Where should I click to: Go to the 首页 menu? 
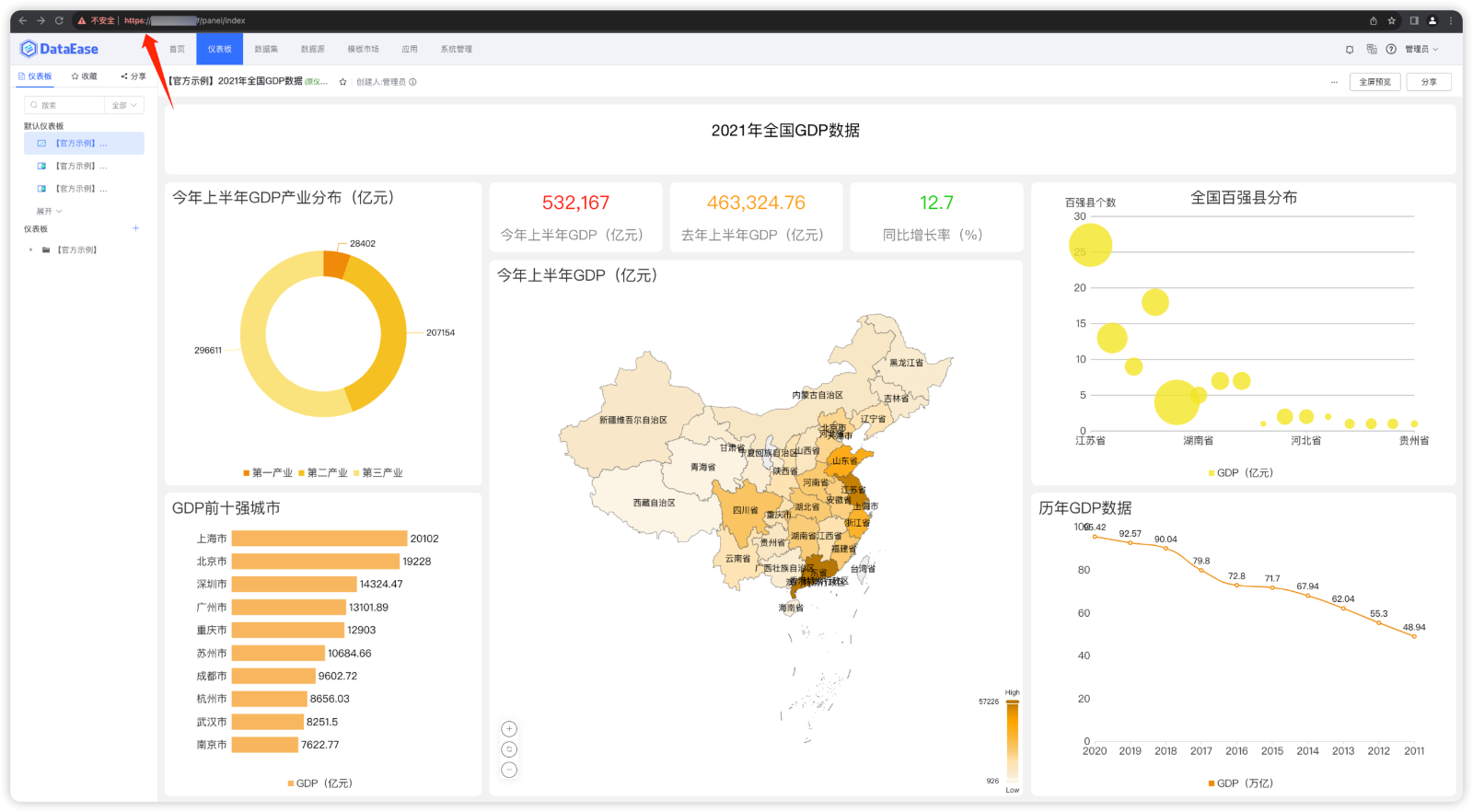[x=178, y=49]
